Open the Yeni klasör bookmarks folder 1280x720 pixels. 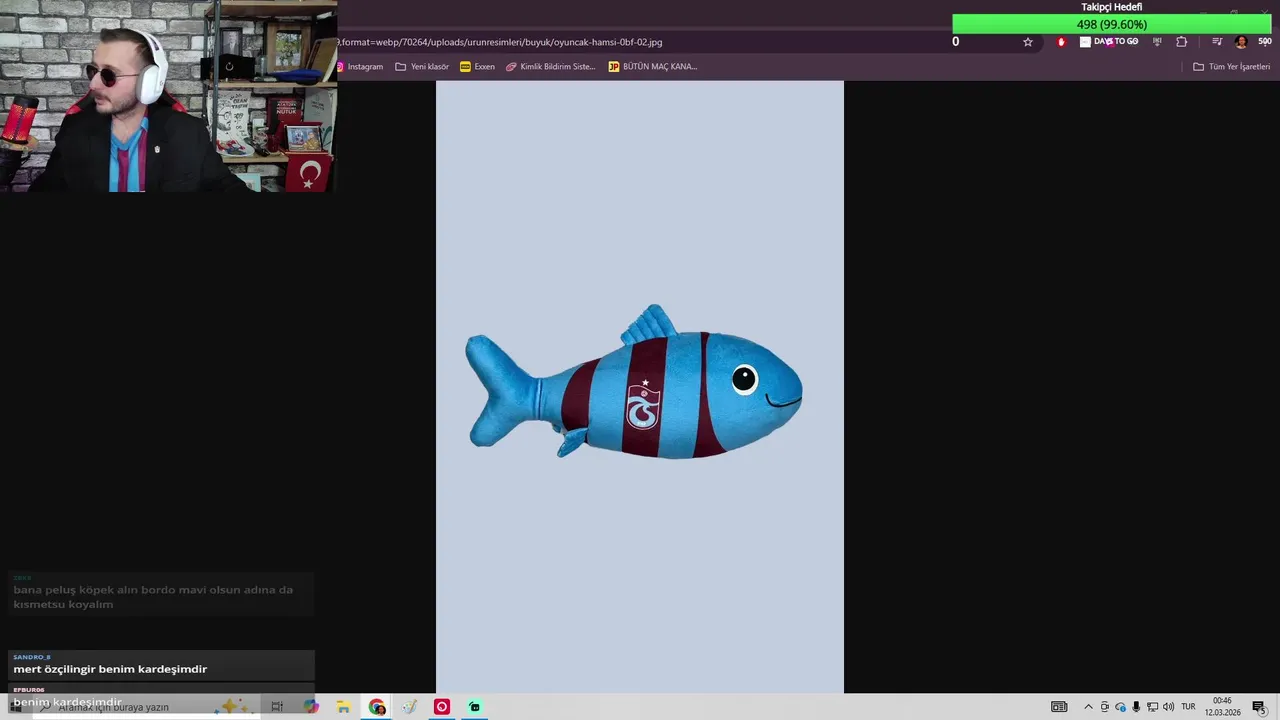(x=422, y=67)
